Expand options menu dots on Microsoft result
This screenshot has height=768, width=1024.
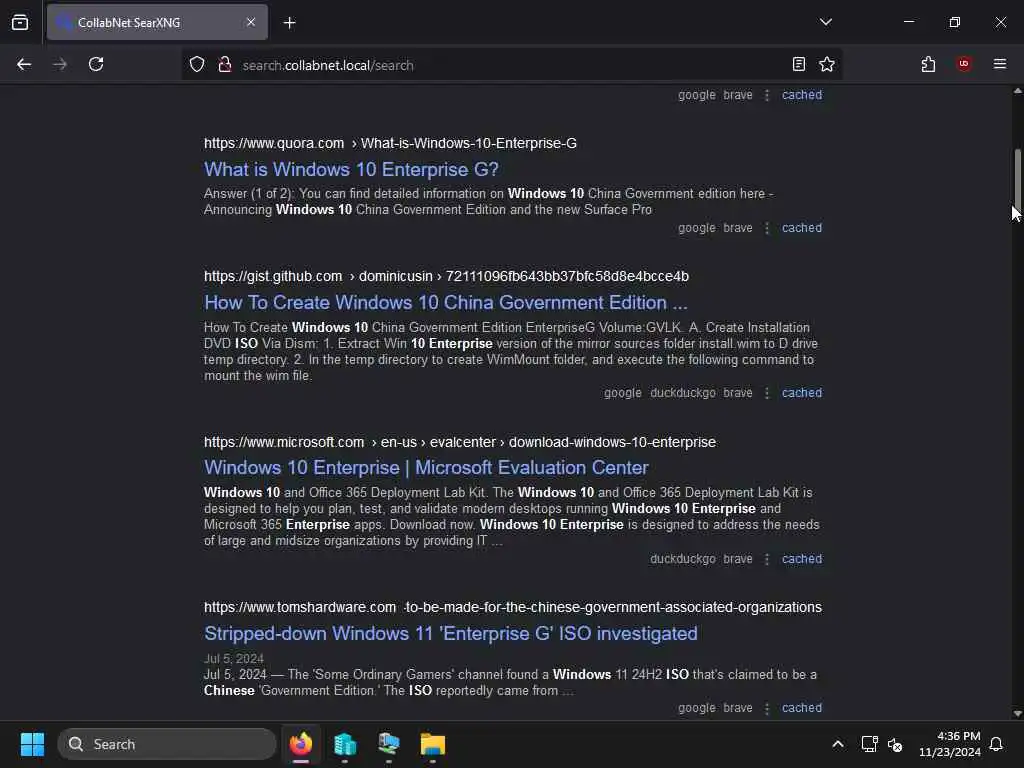pos(767,559)
